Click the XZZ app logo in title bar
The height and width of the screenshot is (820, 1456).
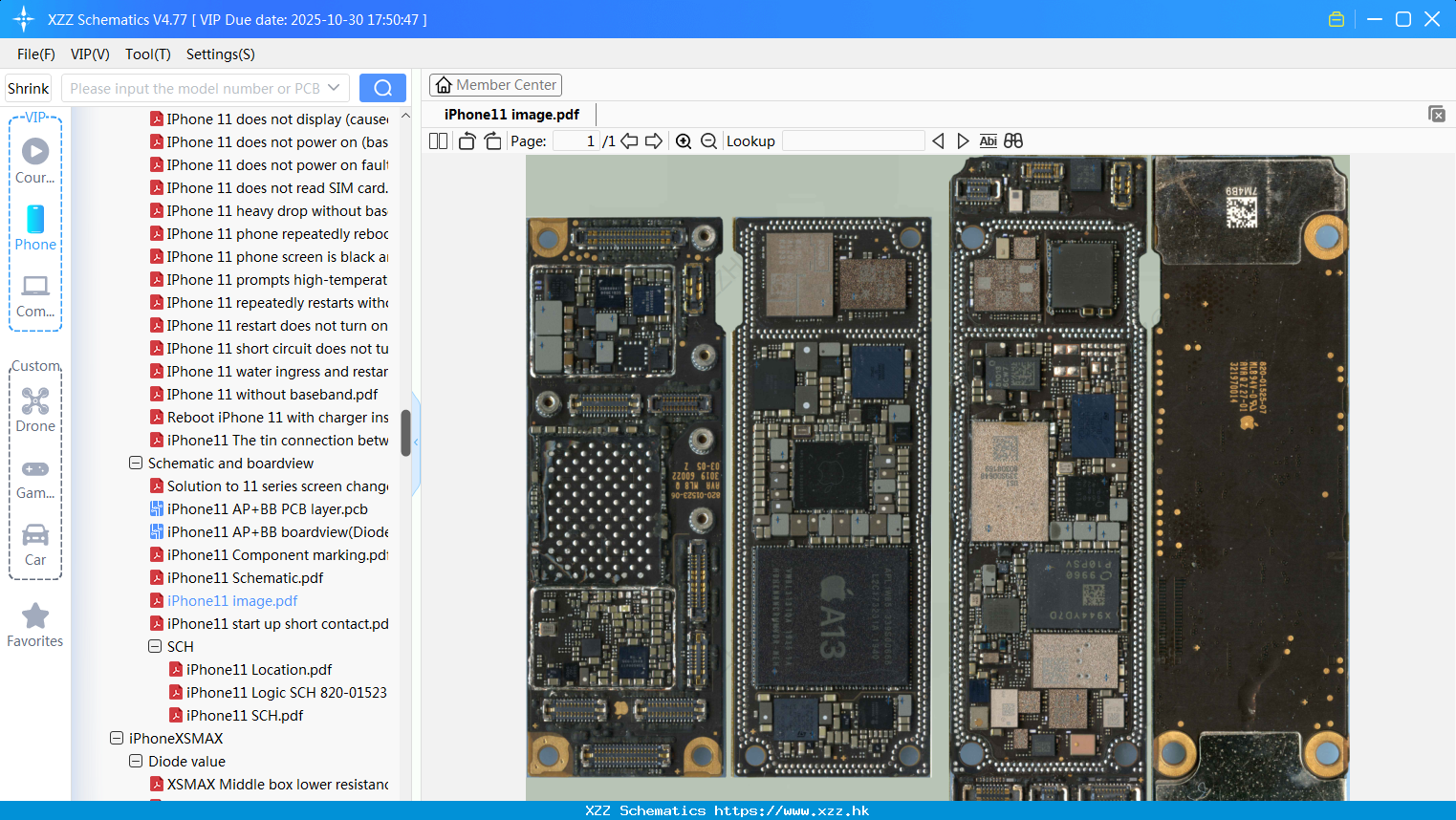pos(24,19)
